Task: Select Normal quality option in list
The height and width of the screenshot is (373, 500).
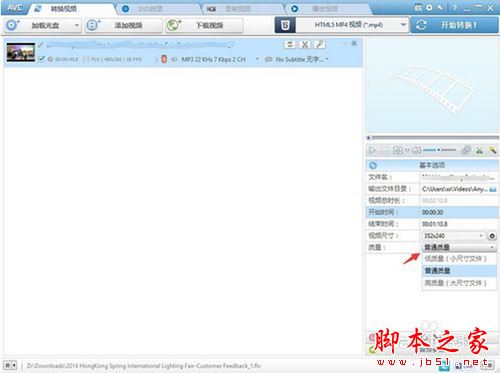Action: point(459,271)
